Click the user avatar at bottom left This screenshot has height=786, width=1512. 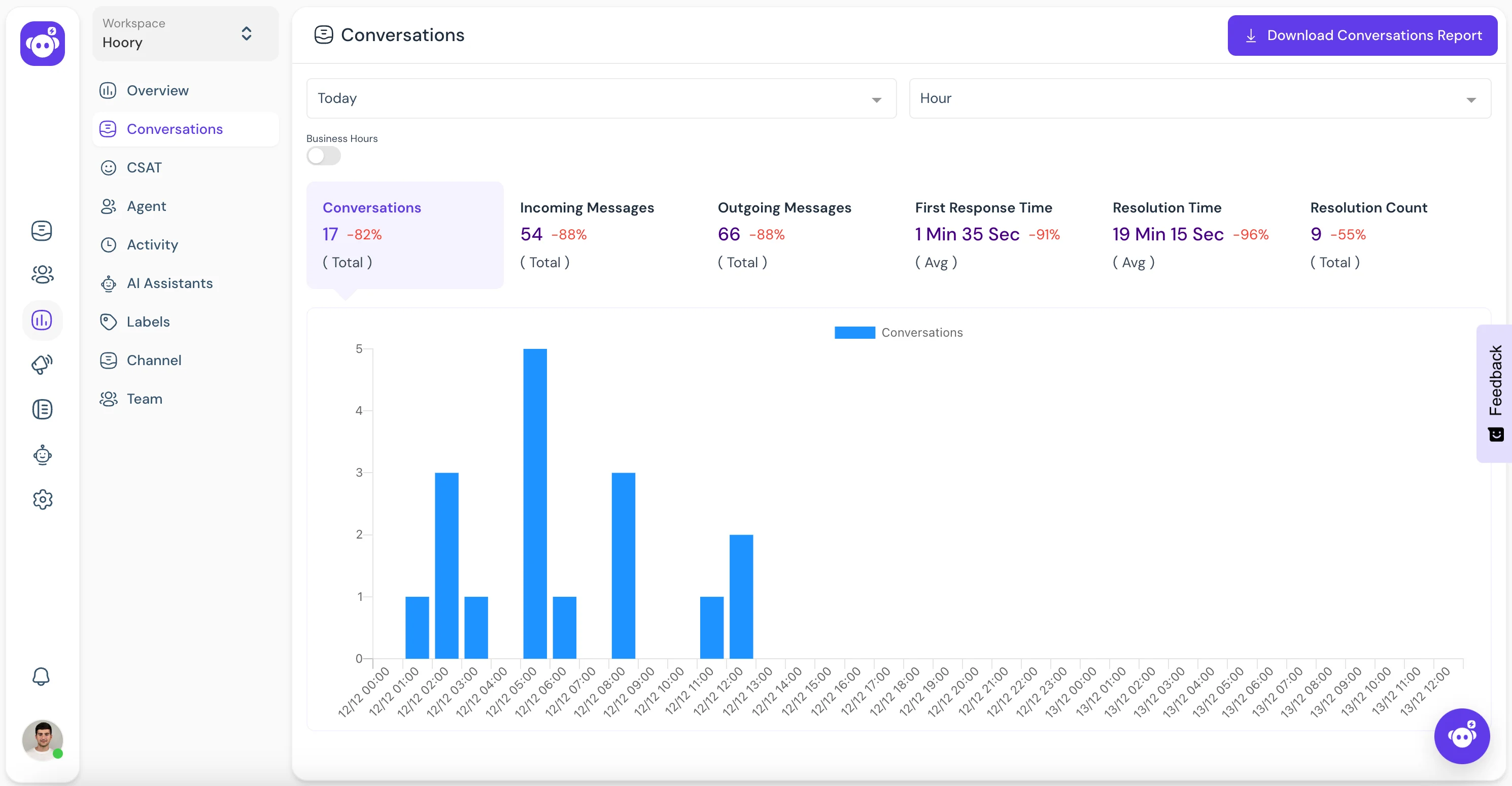click(43, 740)
